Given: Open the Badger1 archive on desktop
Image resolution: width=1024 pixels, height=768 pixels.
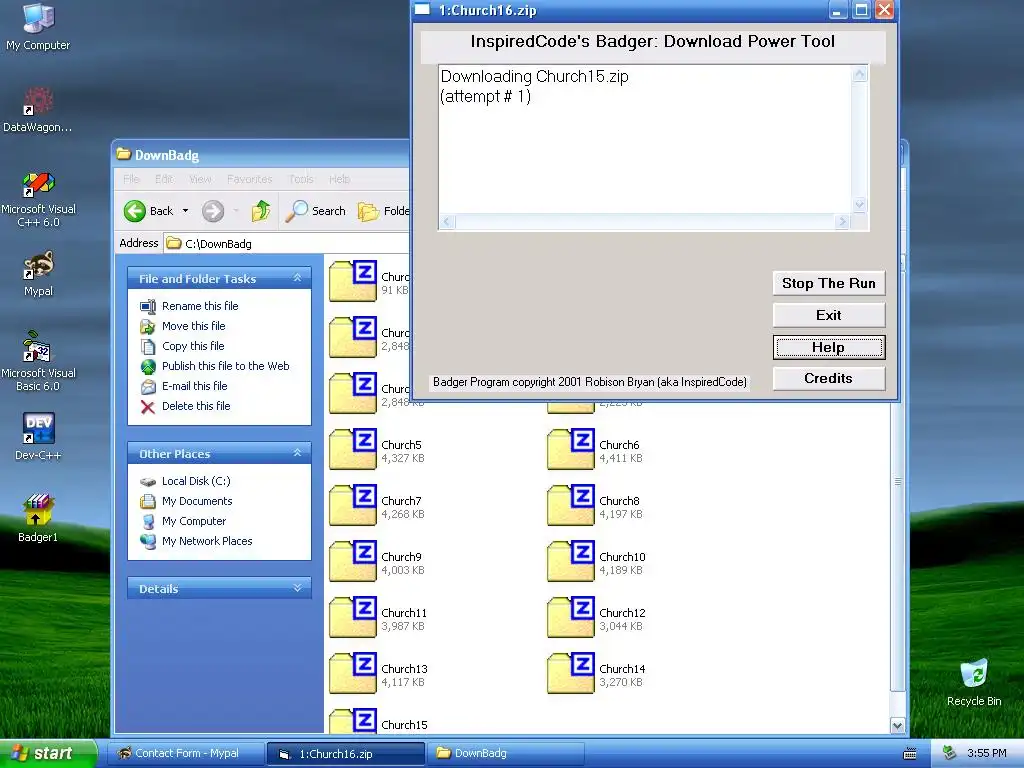Looking at the screenshot, I should pos(38,518).
